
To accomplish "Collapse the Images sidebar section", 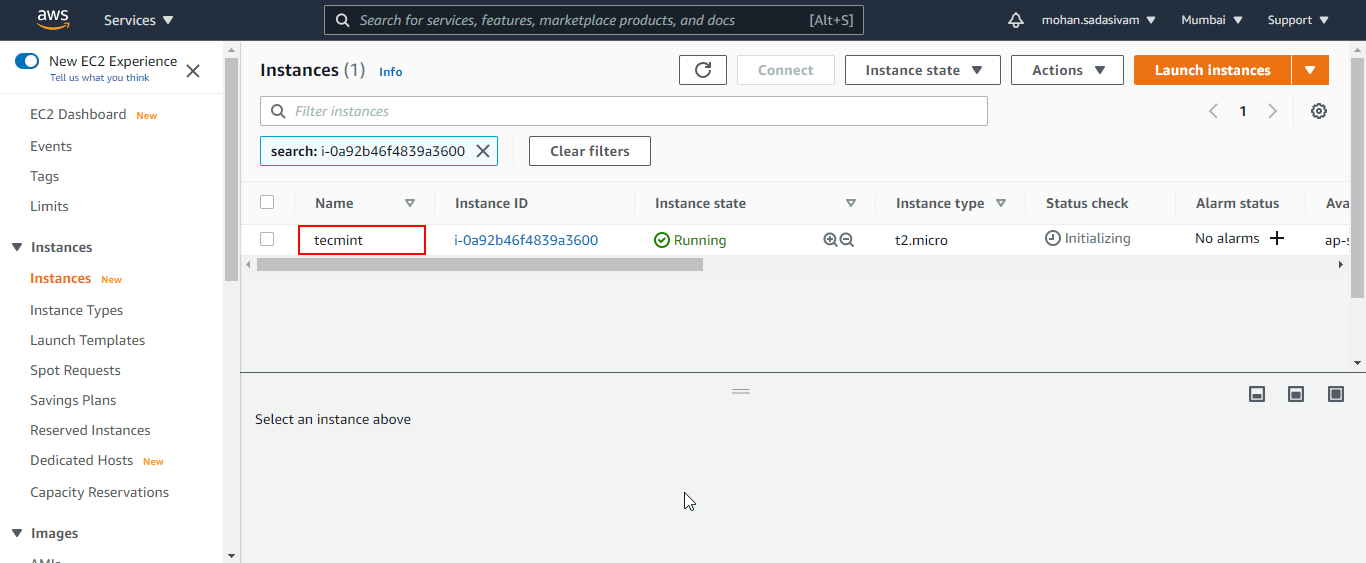I will [16, 533].
